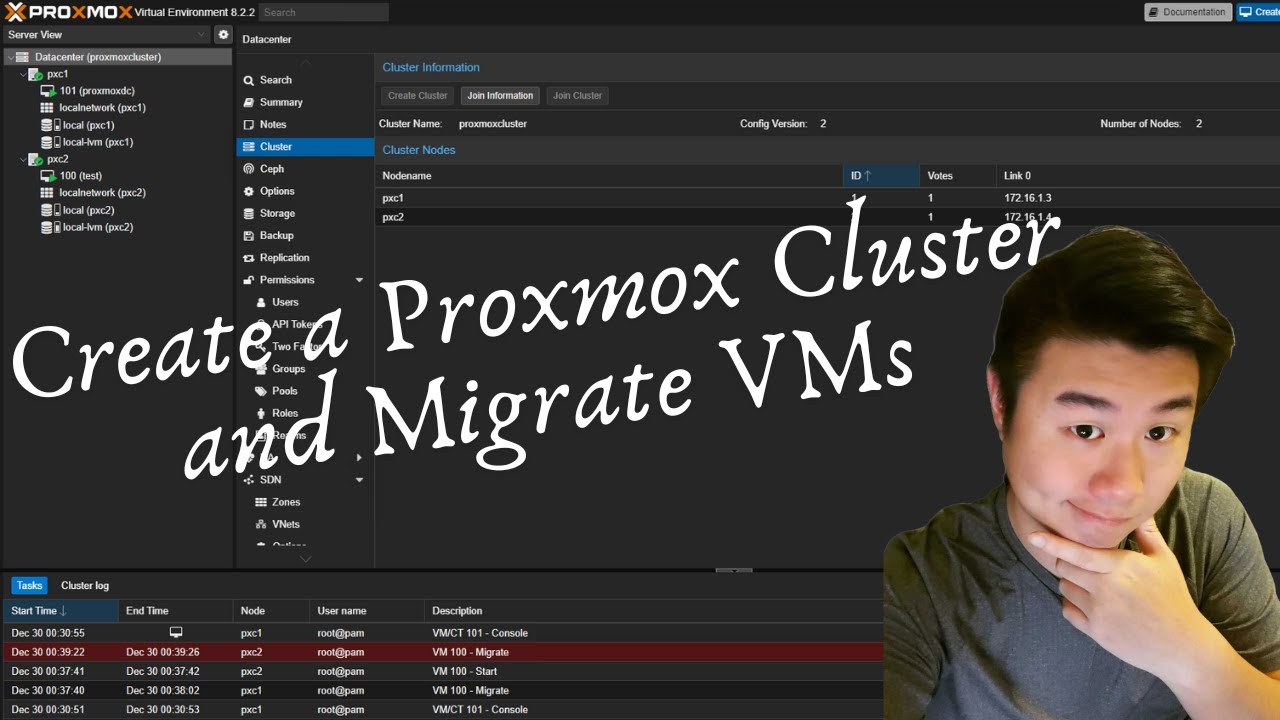The image size is (1280, 720).
Task: Click the SDN network icon
Action: [x=250, y=480]
